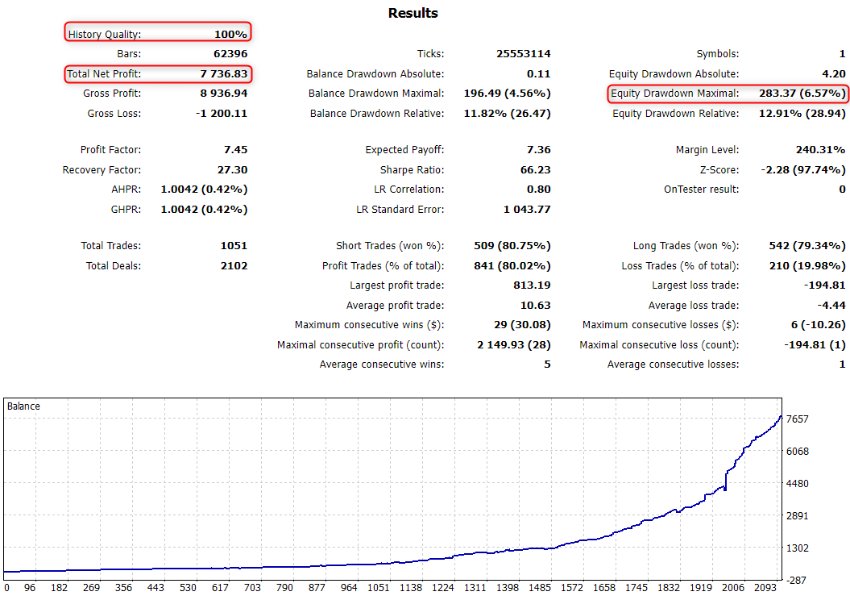Click the Balance label in the chart

(x=24, y=407)
